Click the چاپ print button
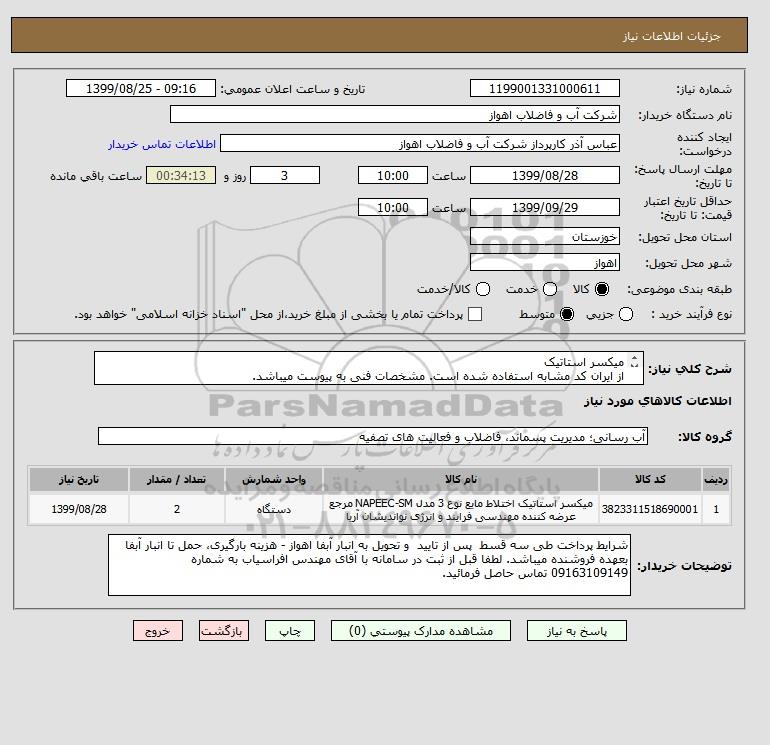The width and height of the screenshot is (770, 745). point(290,631)
